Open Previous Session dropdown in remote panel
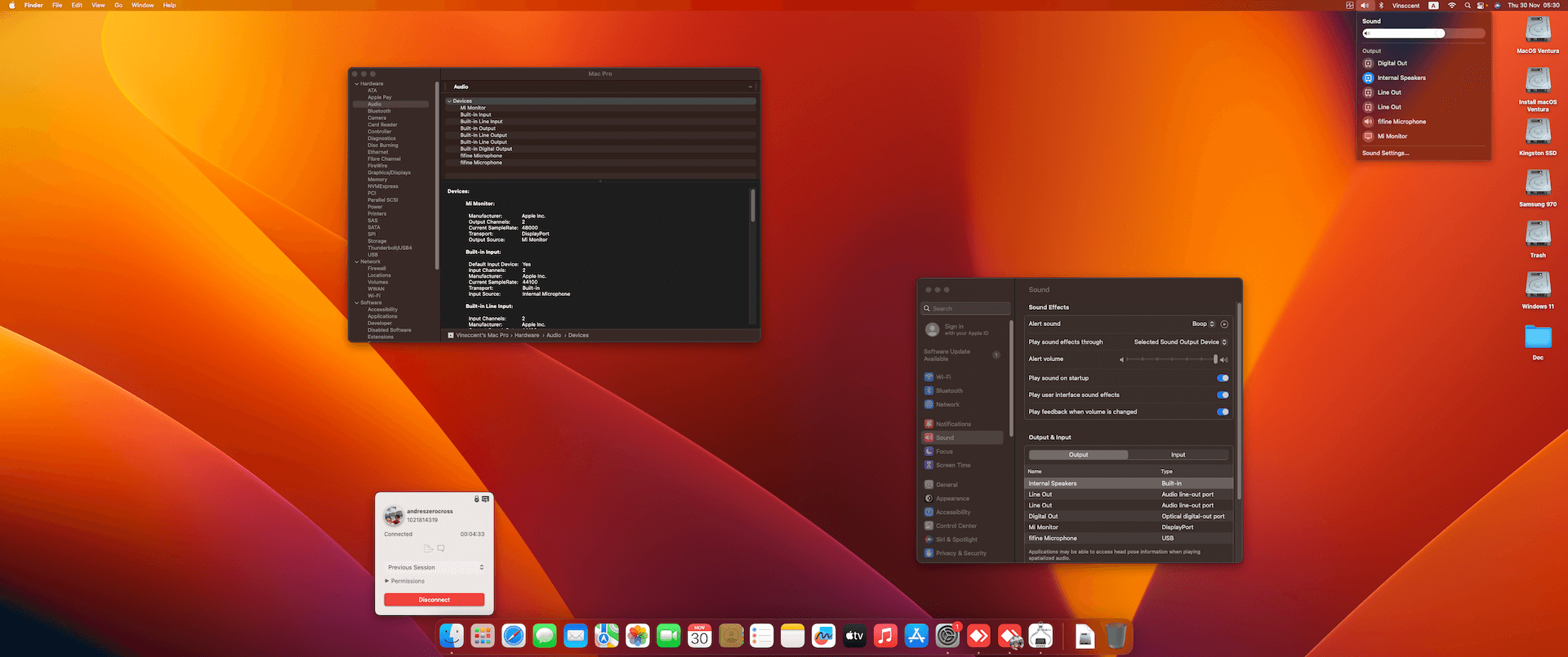 click(x=434, y=567)
